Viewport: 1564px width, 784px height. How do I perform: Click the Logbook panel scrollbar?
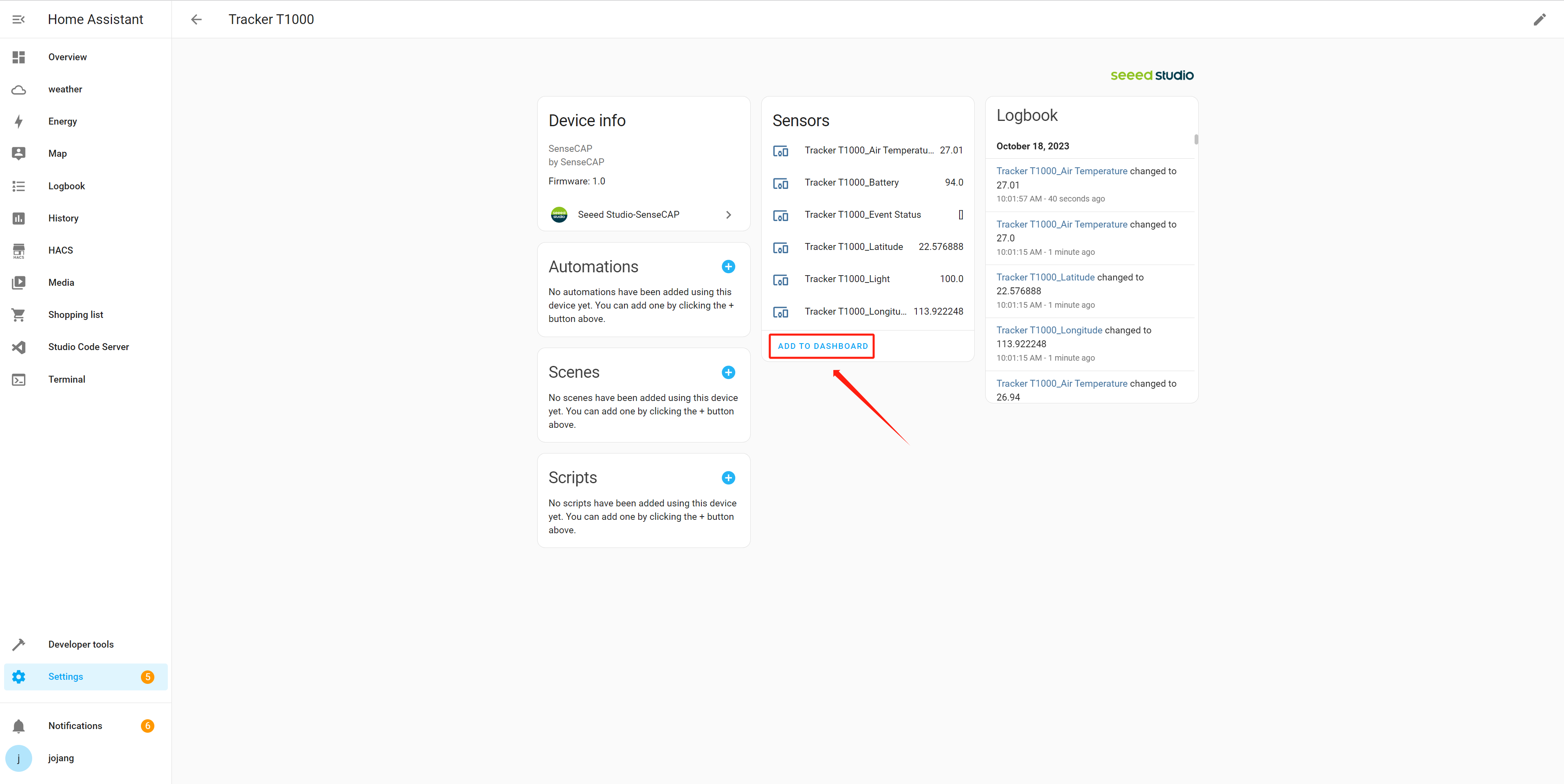[x=1195, y=140]
